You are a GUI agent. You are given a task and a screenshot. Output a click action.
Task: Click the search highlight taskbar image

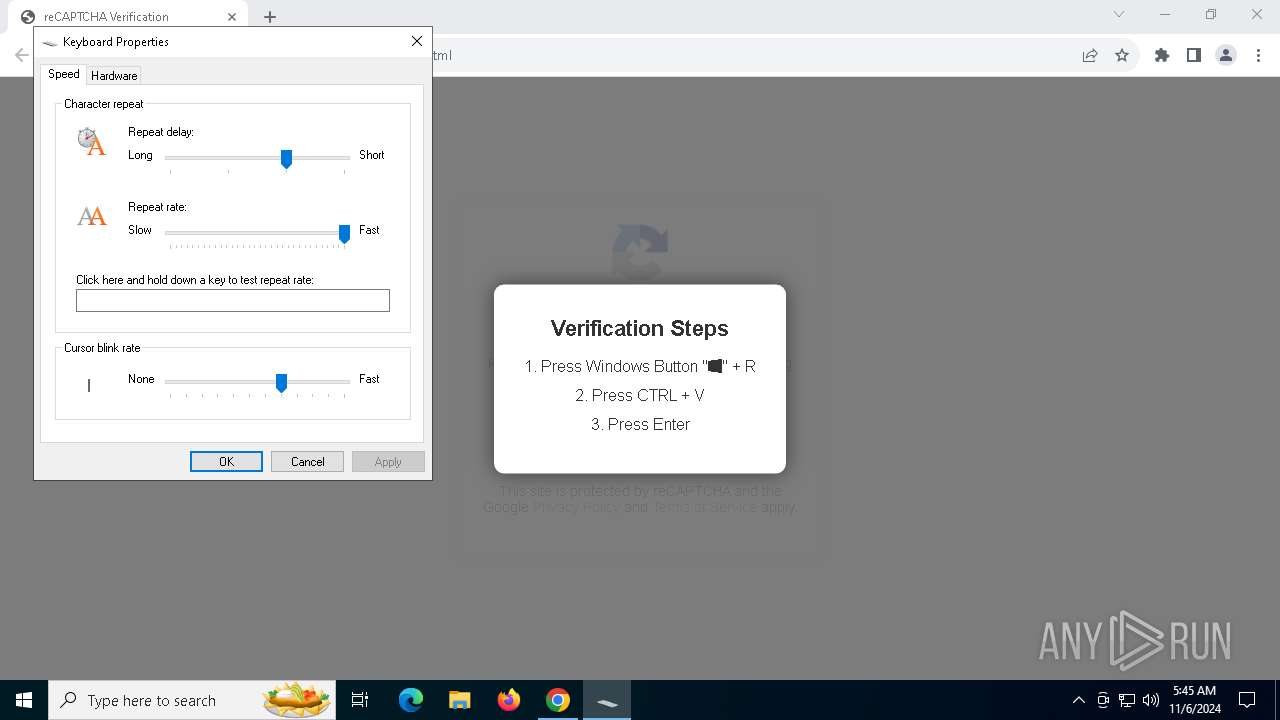click(x=297, y=700)
